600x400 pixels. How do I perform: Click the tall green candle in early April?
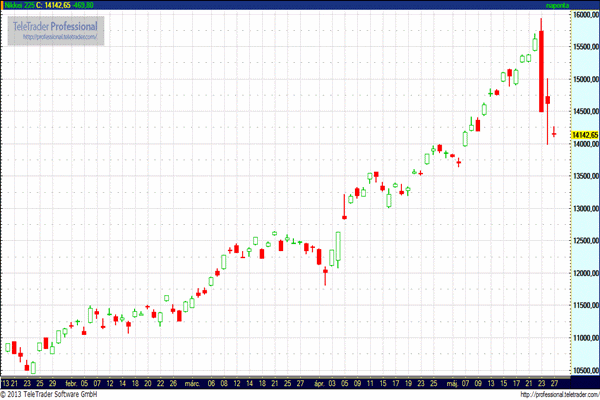click(x=338, y=249)
